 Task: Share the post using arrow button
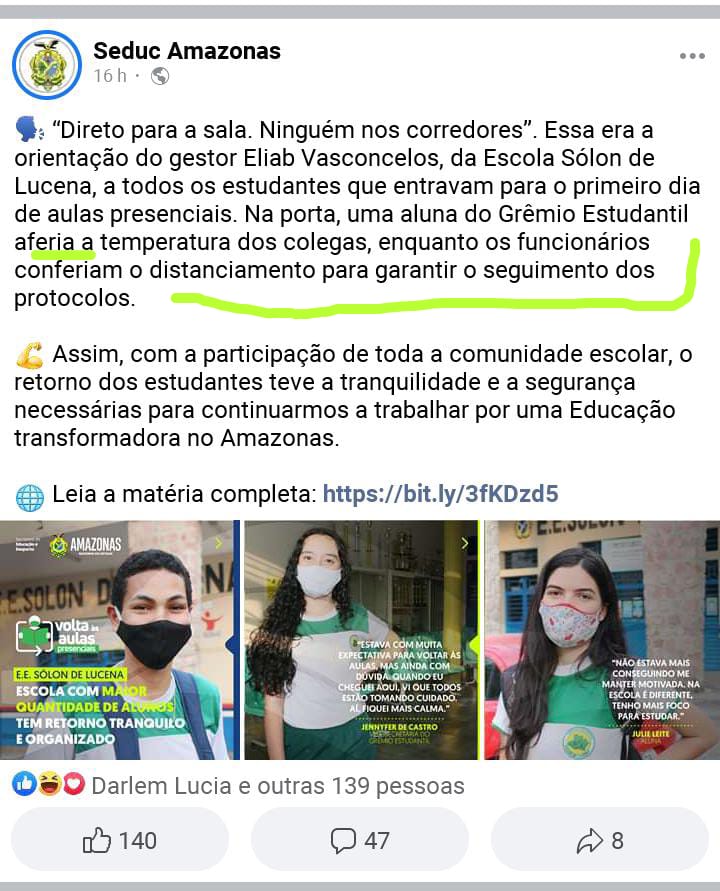point(600,840)
